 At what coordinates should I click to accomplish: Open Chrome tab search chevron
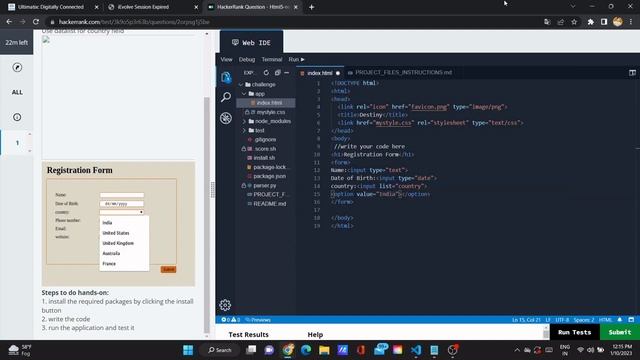point(573,7)
